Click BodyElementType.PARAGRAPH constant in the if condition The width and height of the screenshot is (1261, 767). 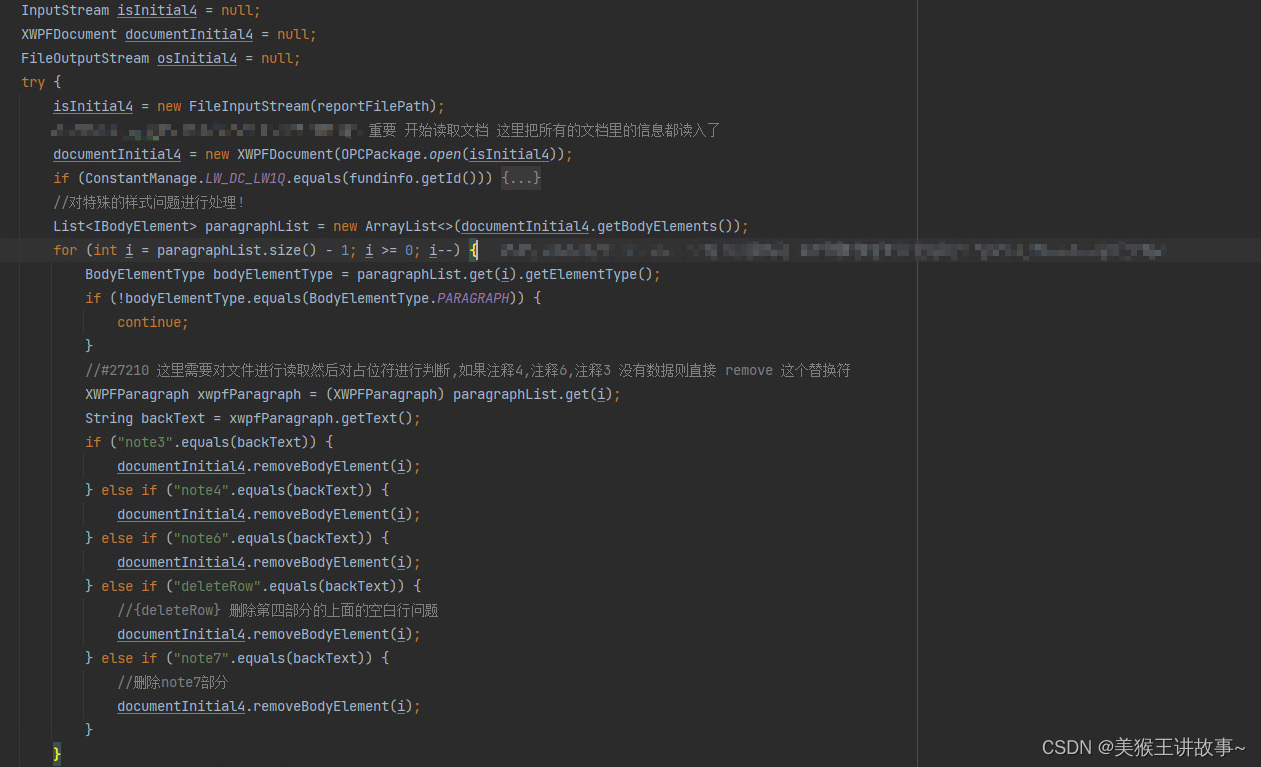click(x=472, y=298)
